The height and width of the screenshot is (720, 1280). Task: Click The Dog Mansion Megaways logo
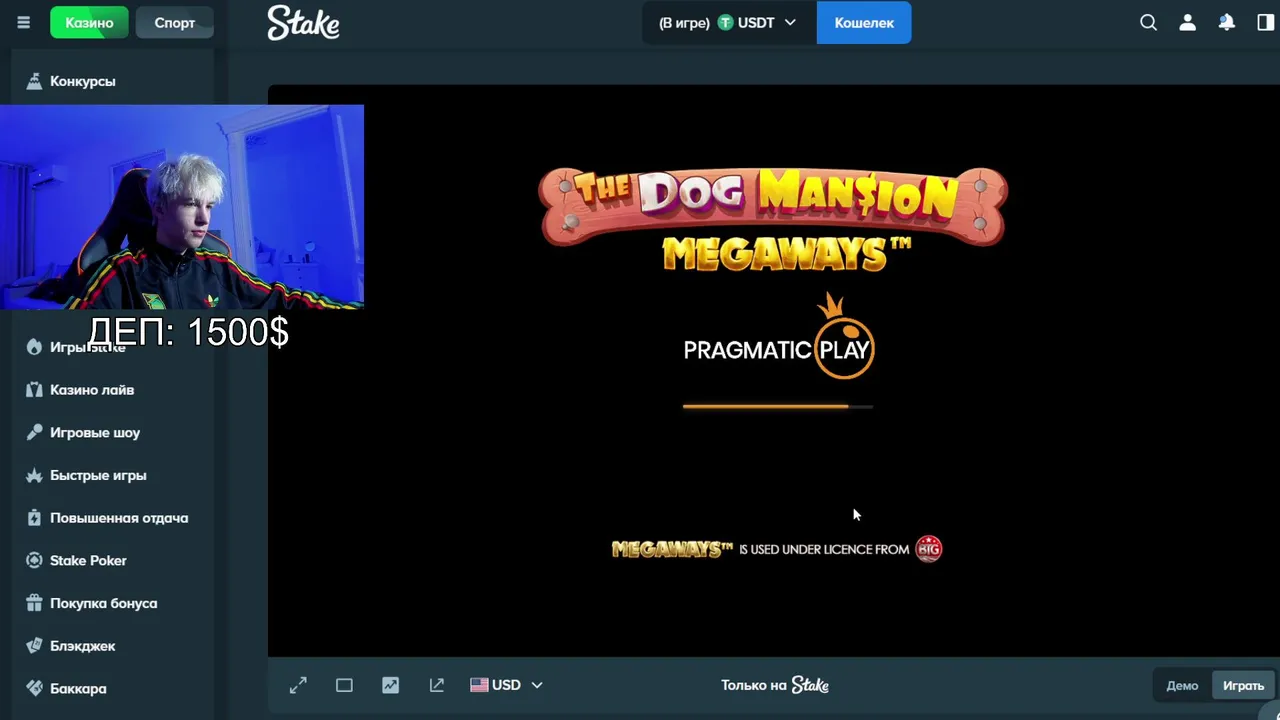[x=773, y=218]
